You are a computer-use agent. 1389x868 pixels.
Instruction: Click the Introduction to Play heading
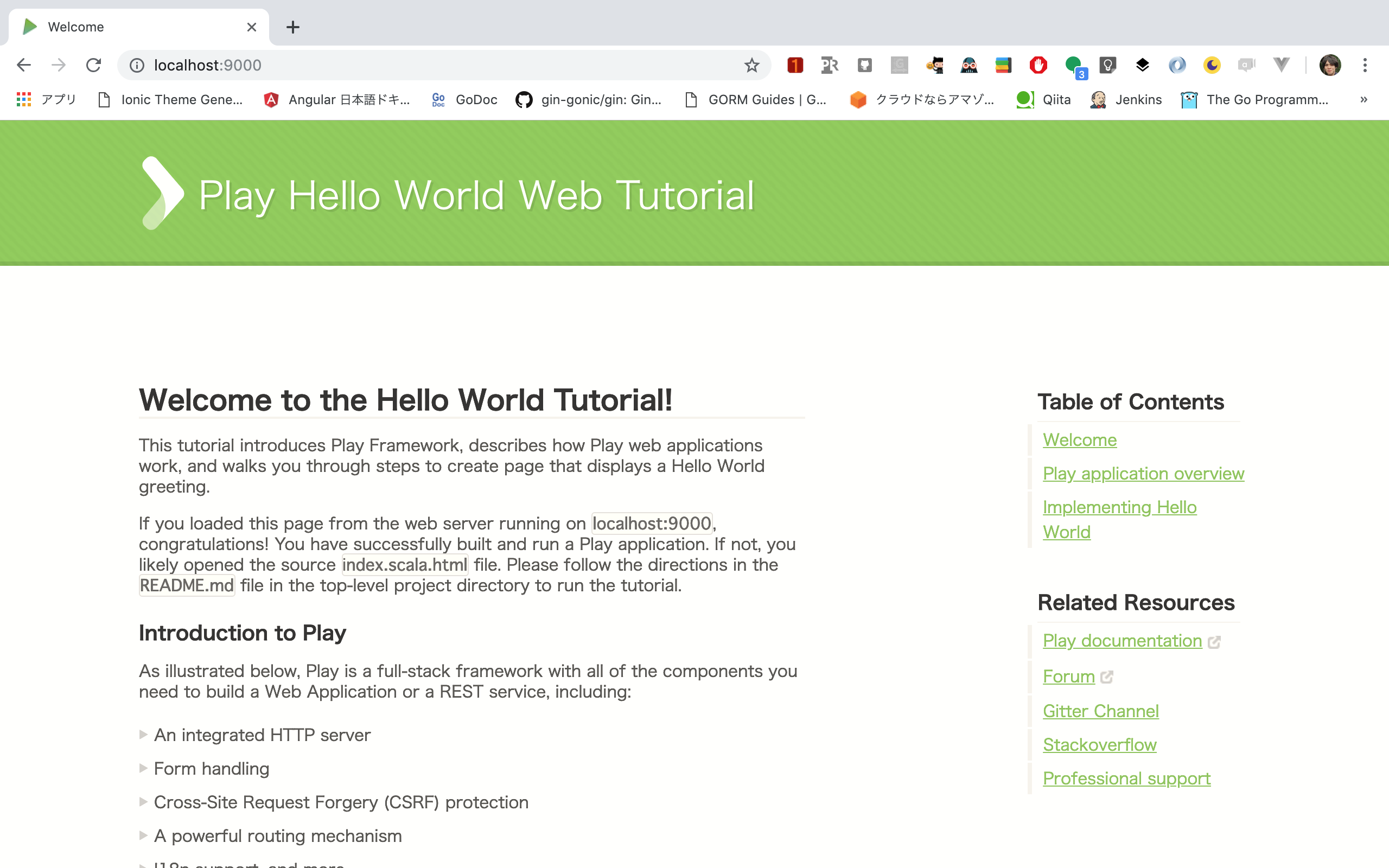click(x=242, y=633)
